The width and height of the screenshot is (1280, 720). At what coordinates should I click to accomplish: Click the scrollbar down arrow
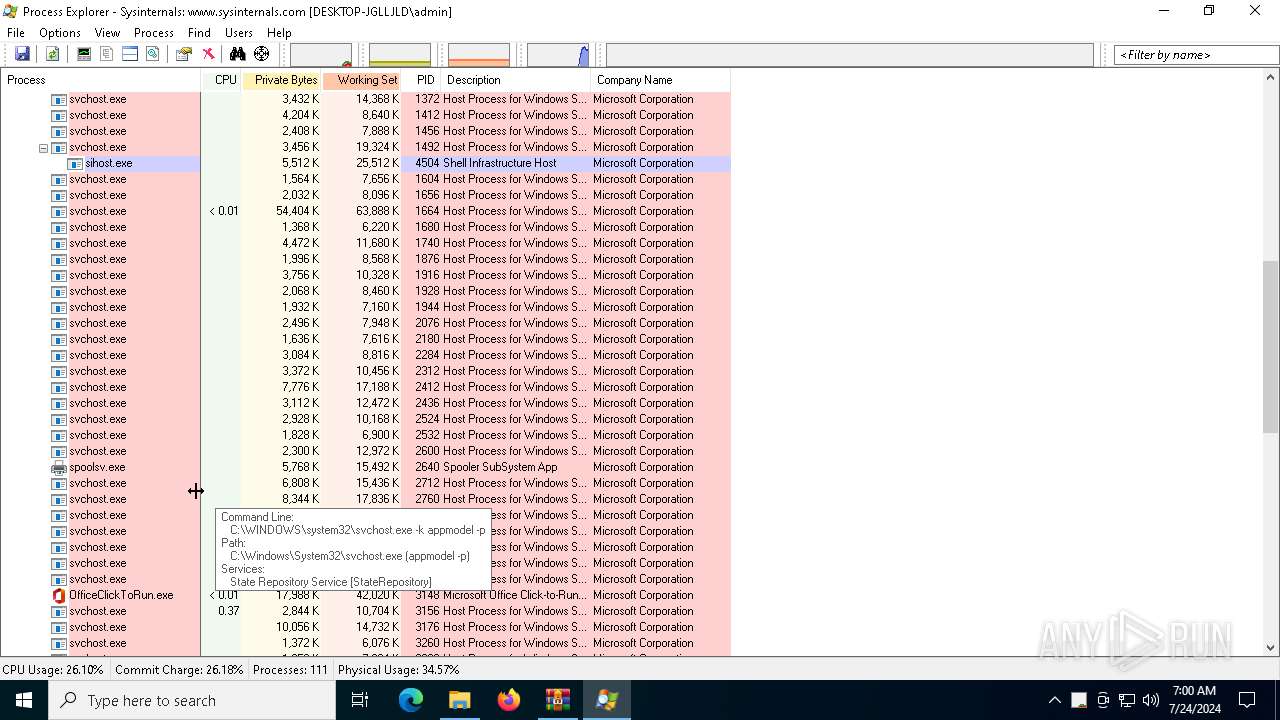tap(1271, 648)
